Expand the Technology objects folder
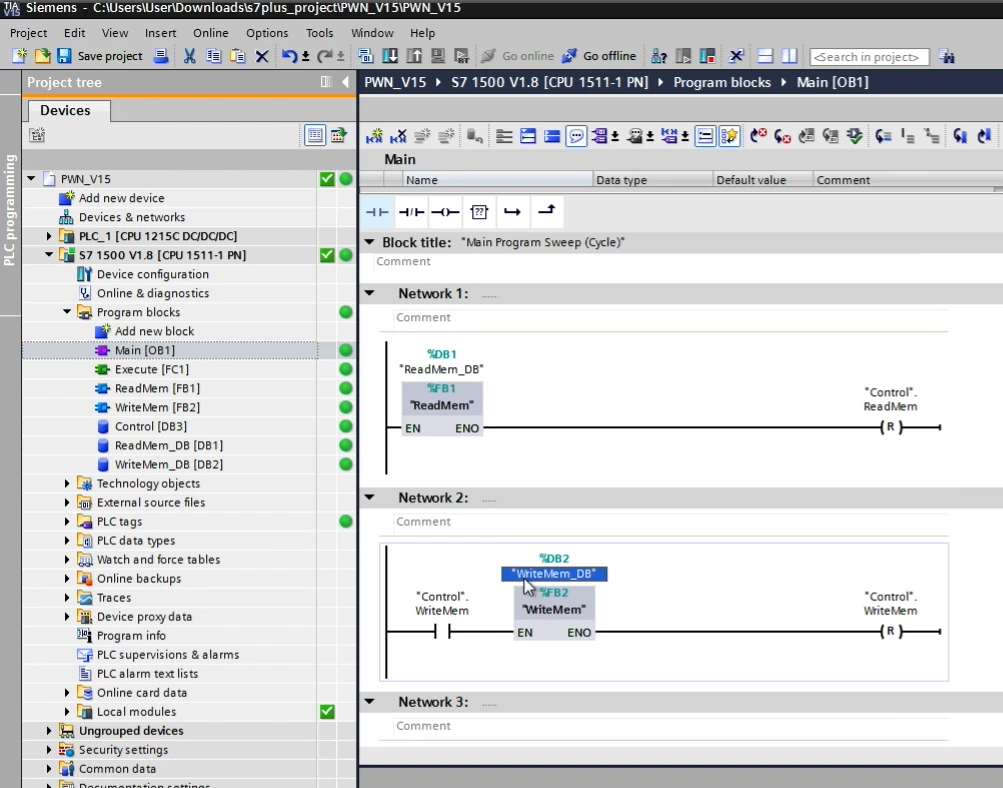Viewport: 1003px width, 788px height. click(x=68, y=484)
